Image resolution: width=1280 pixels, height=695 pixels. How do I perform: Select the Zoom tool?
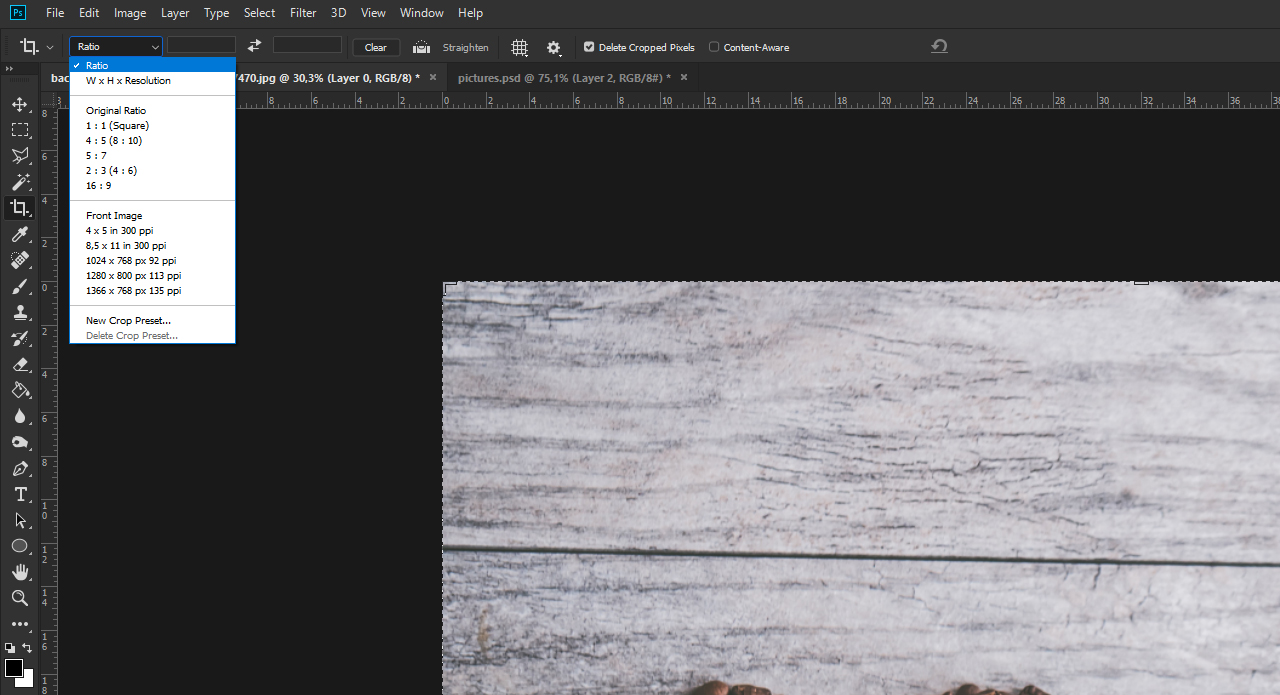tap(20, 598)
